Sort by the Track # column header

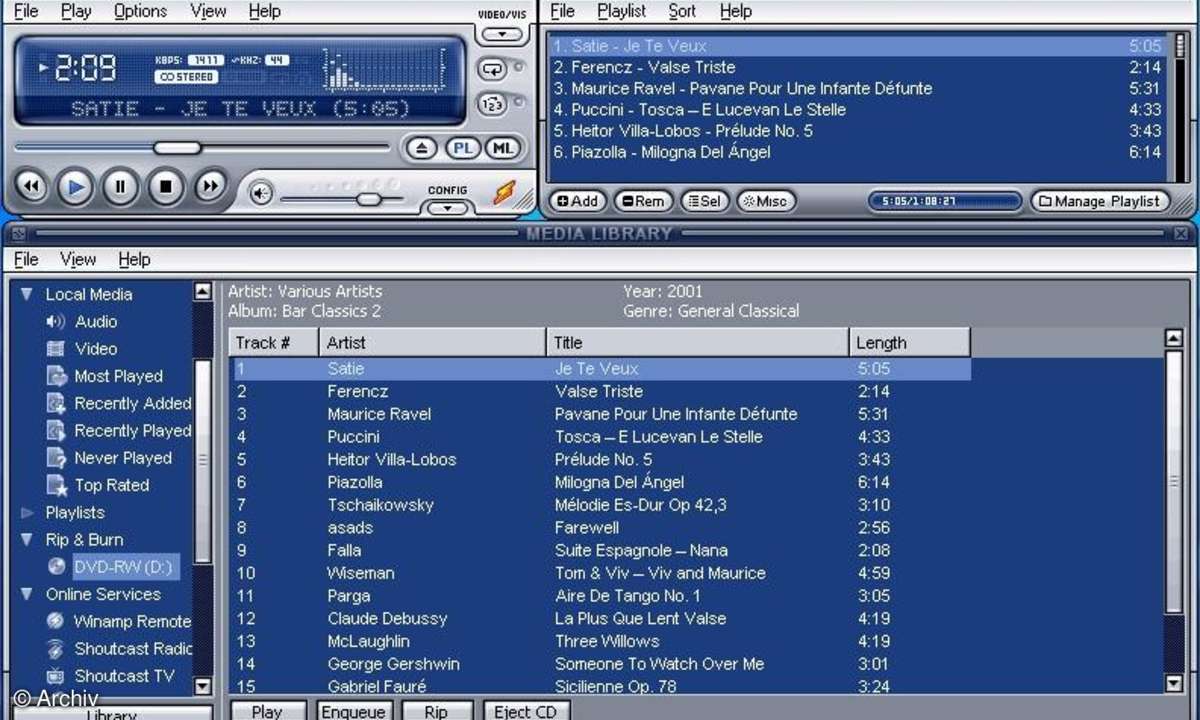pyautogui.click(x=274, y=342)
